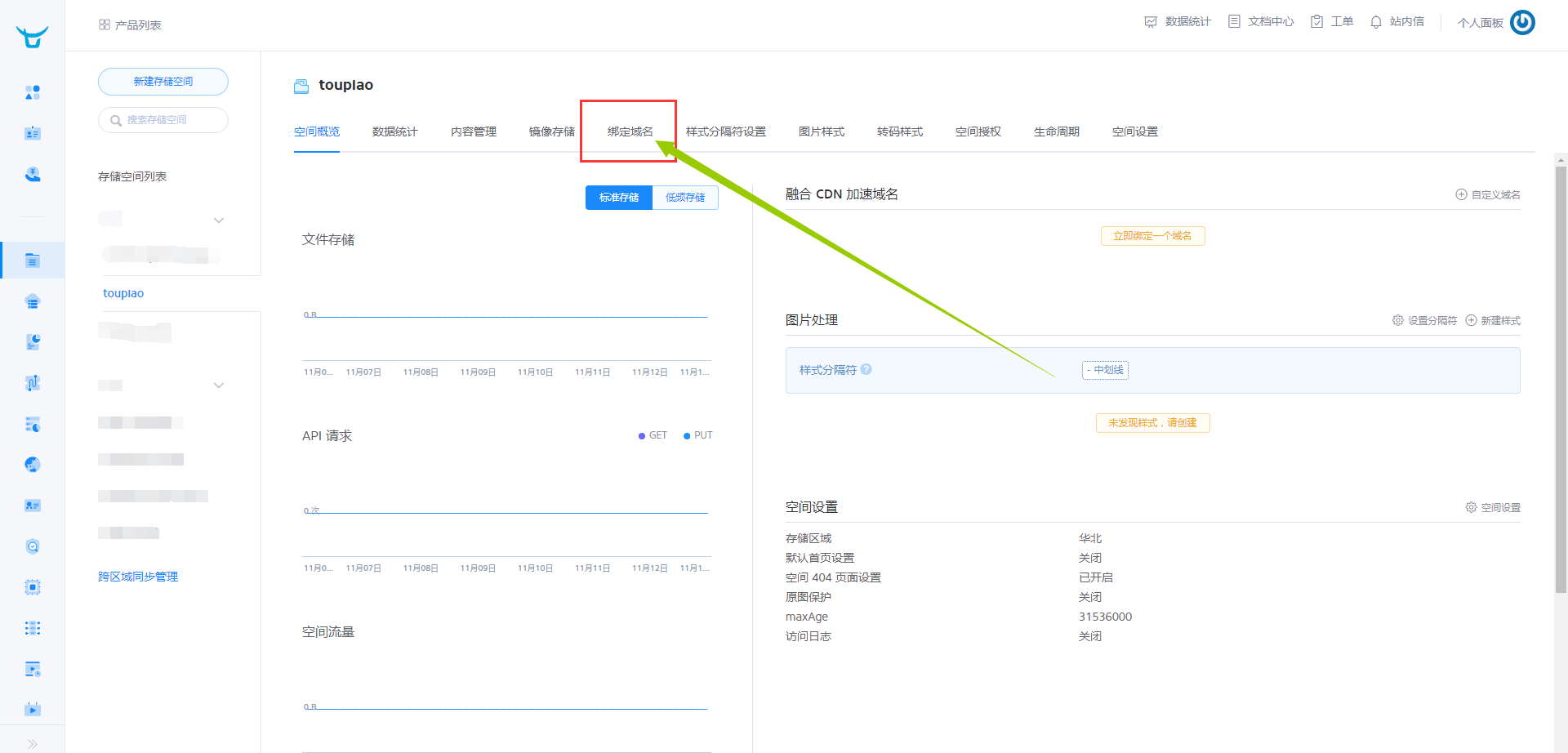Open the 空间授权 tab

tap(978, 131)
